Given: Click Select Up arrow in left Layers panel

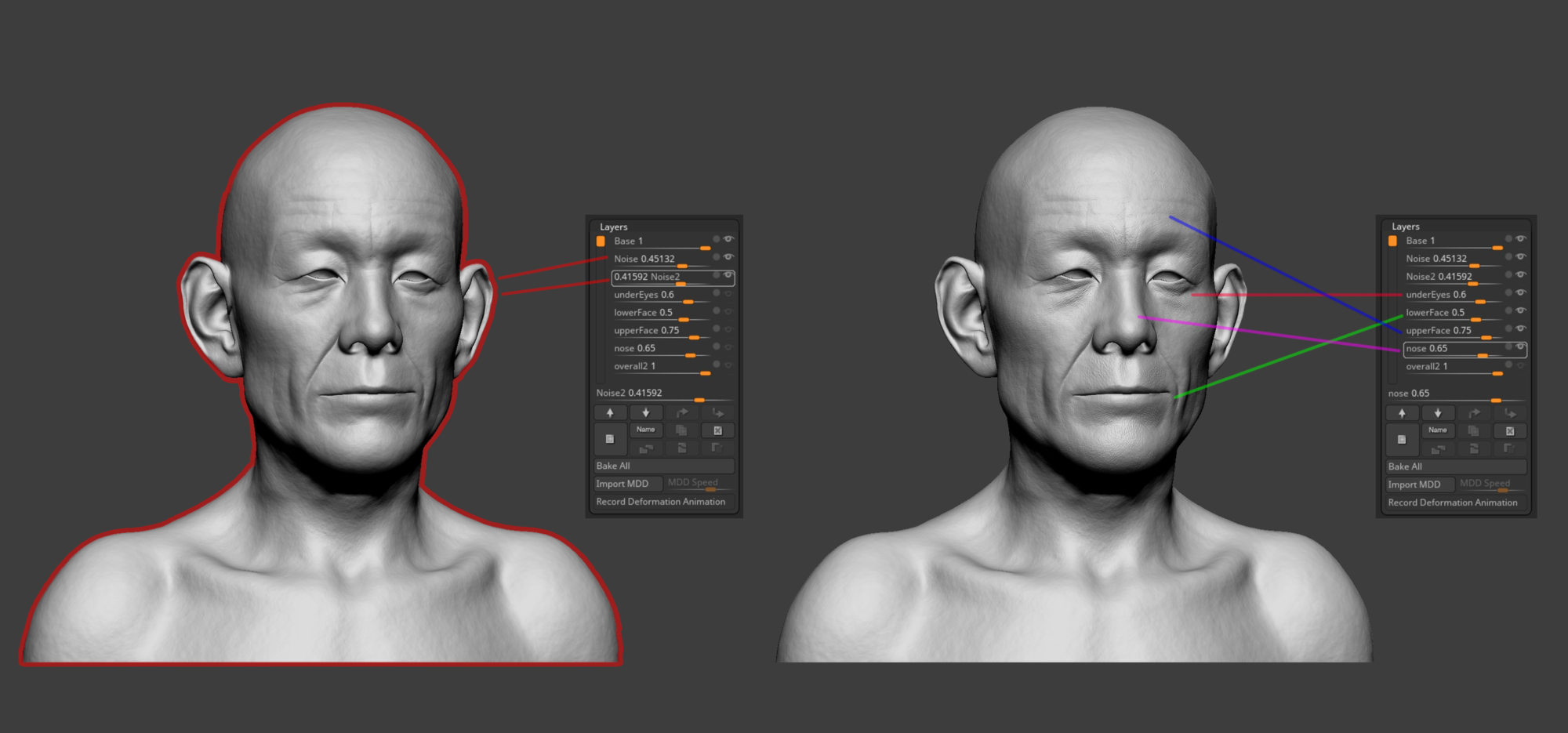Looking at the screenshot, I should tap(610, 412).
